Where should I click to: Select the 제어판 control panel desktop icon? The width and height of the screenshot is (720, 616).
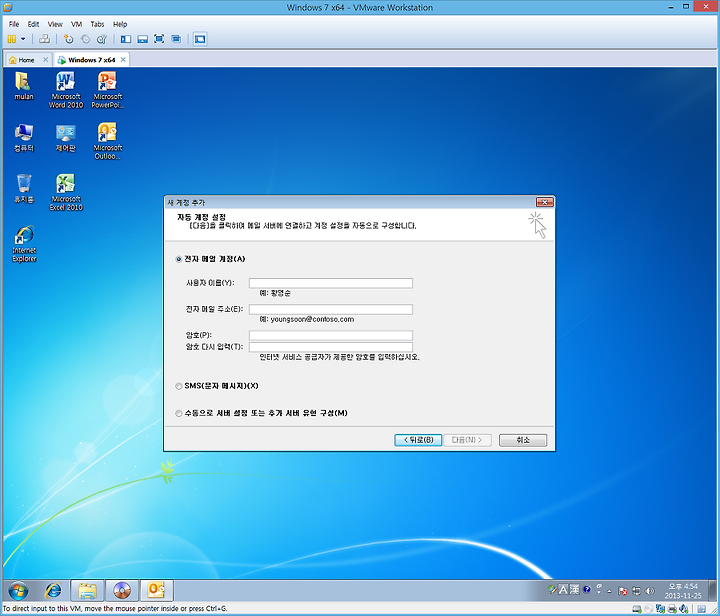pyautogui.click(x=66, y=138)
